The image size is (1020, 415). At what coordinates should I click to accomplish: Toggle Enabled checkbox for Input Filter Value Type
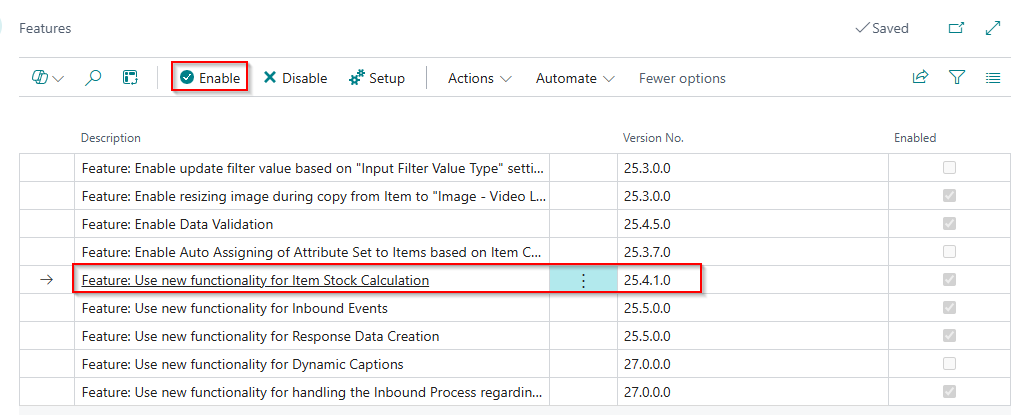click(x=950, y=168)
